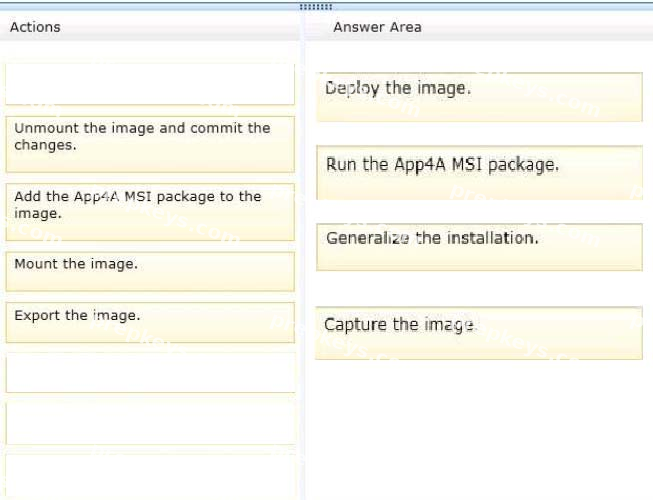The width and height of the screenshot is (653, 500).
Task: Click 'Run the App4A MSI package' step
Action: pyautogui.click(x=479, y=172)
